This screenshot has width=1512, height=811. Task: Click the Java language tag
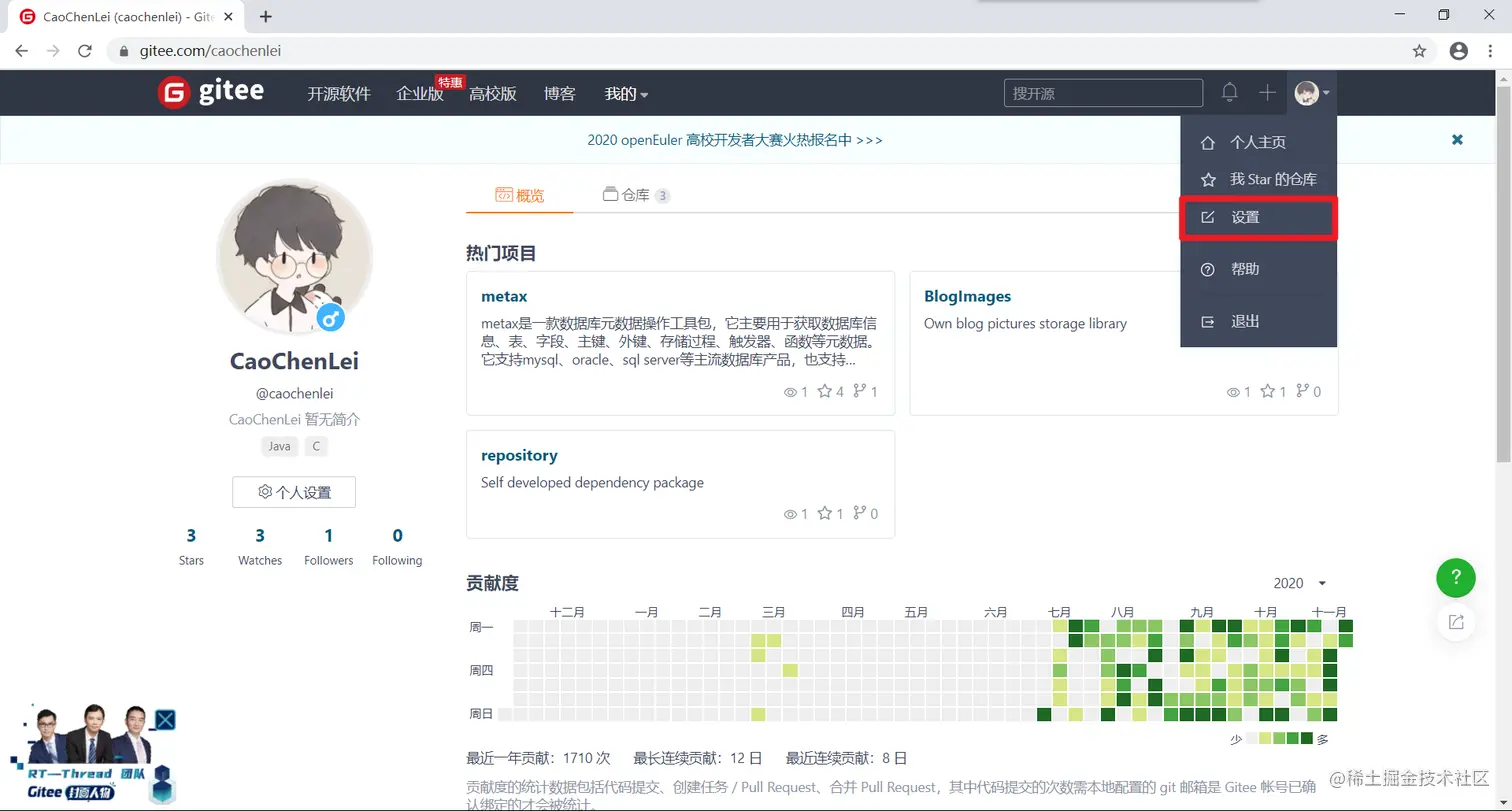pos(280,446)
